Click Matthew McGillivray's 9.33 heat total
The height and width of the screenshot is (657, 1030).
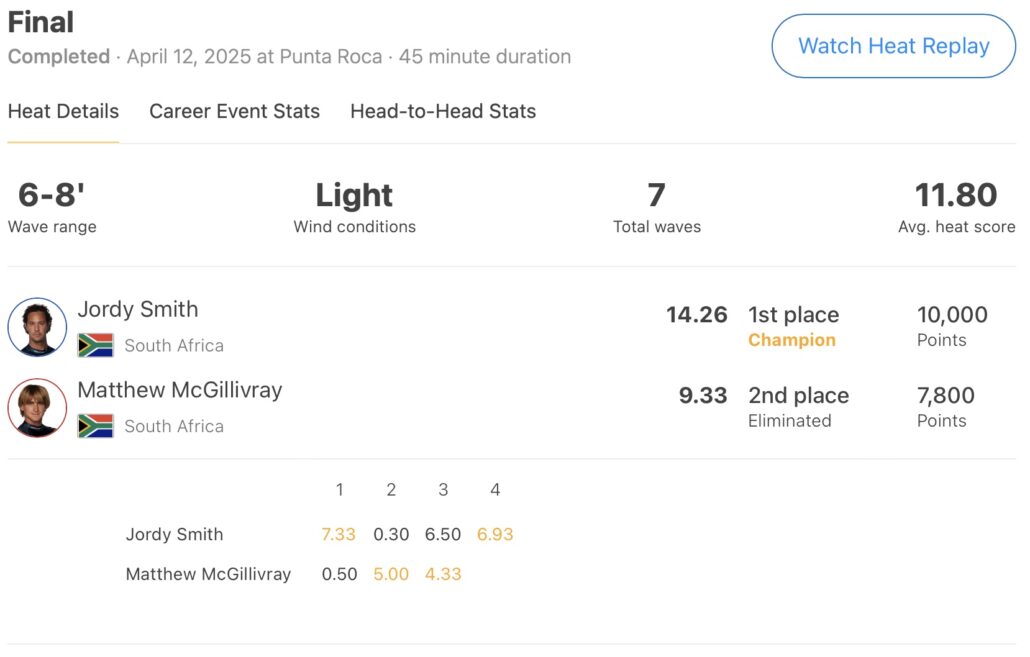[x=702, y=395]
